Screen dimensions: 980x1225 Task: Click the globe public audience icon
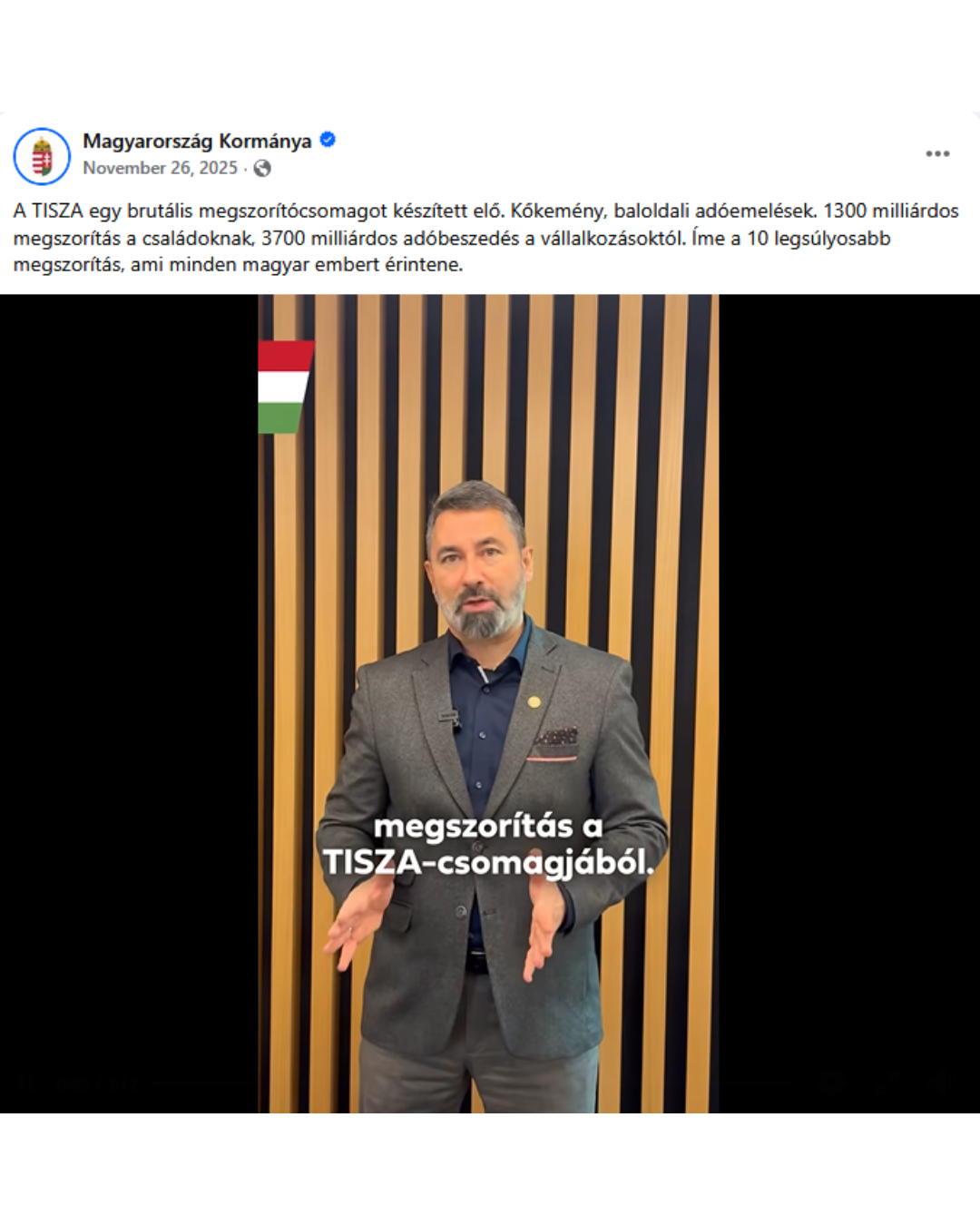[x=262, y=168]
